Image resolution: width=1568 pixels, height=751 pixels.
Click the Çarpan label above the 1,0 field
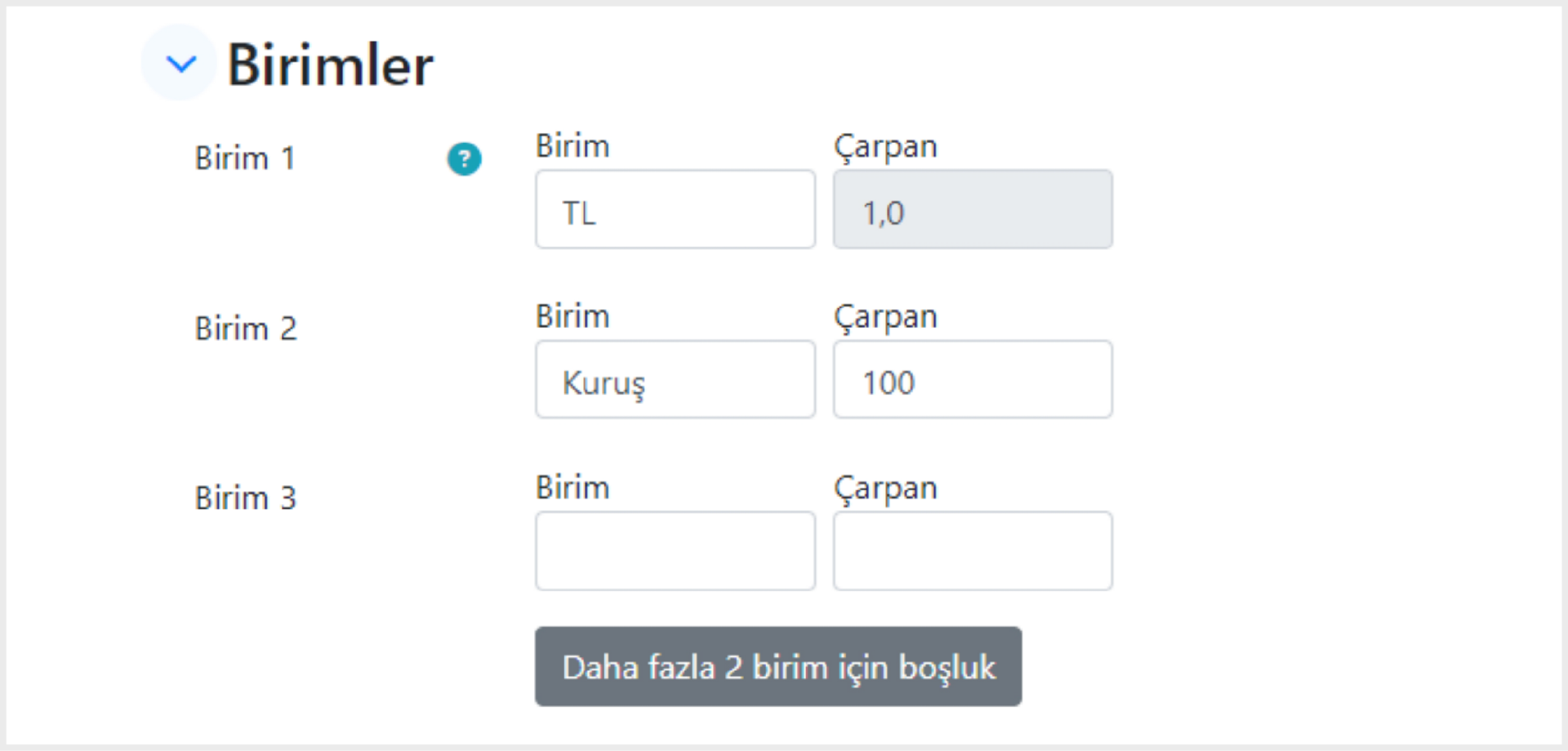click(x=885, y=147)
